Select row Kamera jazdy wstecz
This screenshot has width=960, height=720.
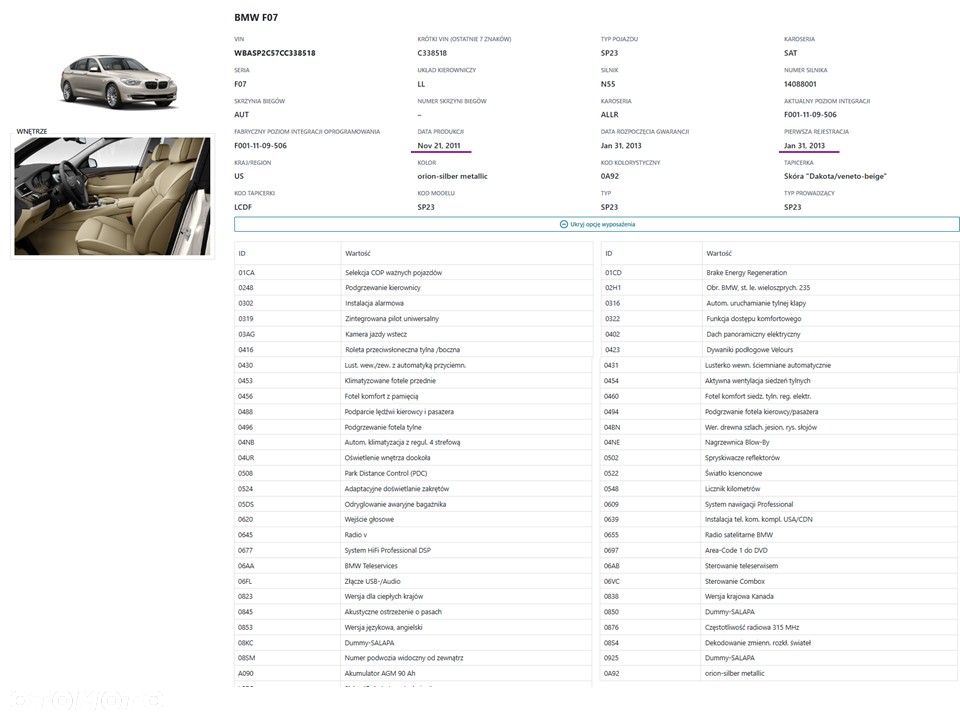coord(413,334)
